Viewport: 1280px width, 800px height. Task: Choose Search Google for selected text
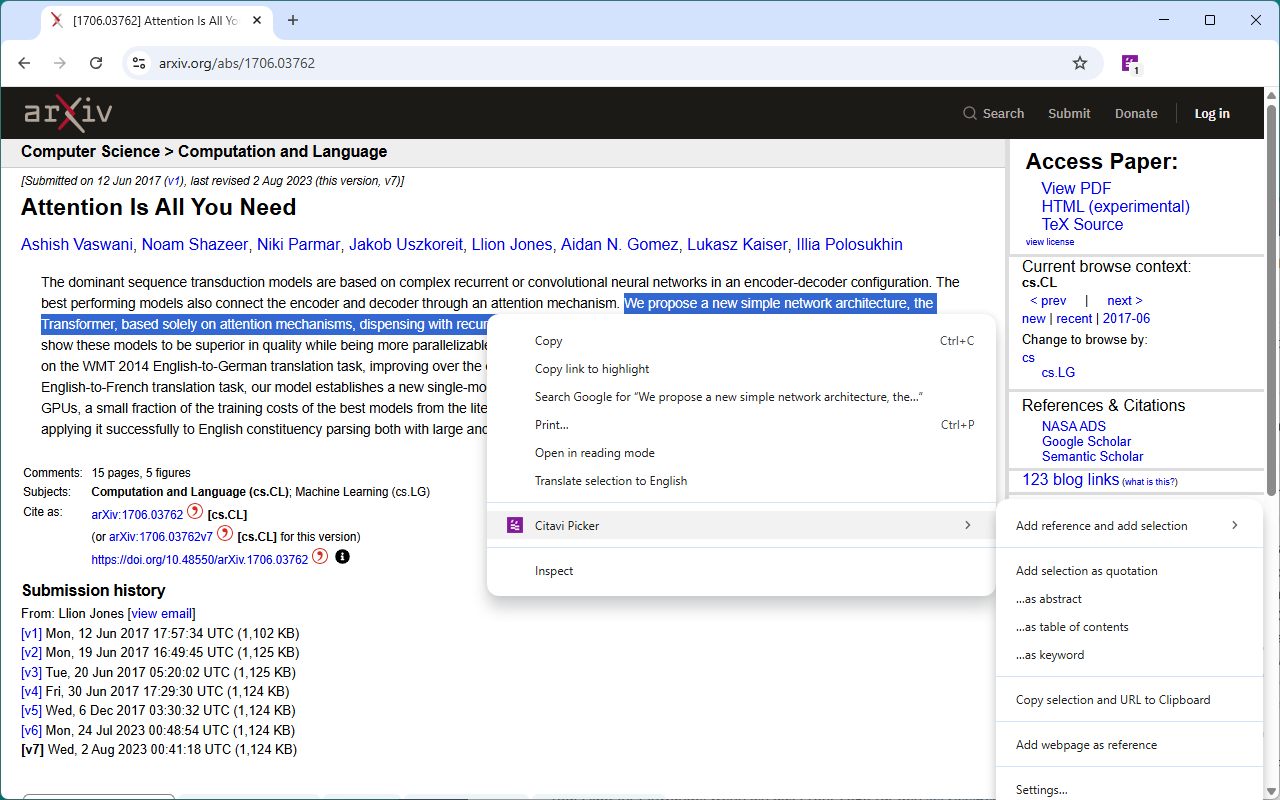click(741, 397)
